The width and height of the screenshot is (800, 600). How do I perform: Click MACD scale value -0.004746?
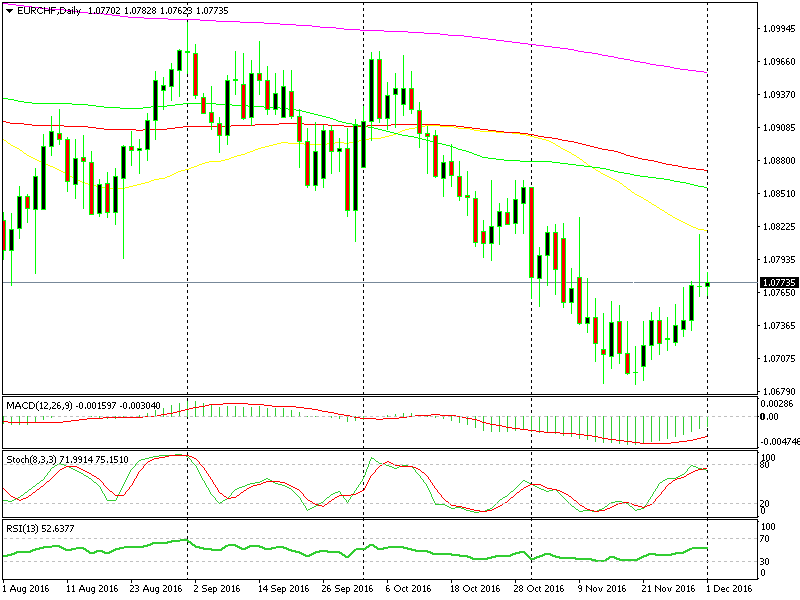(779, 442)
